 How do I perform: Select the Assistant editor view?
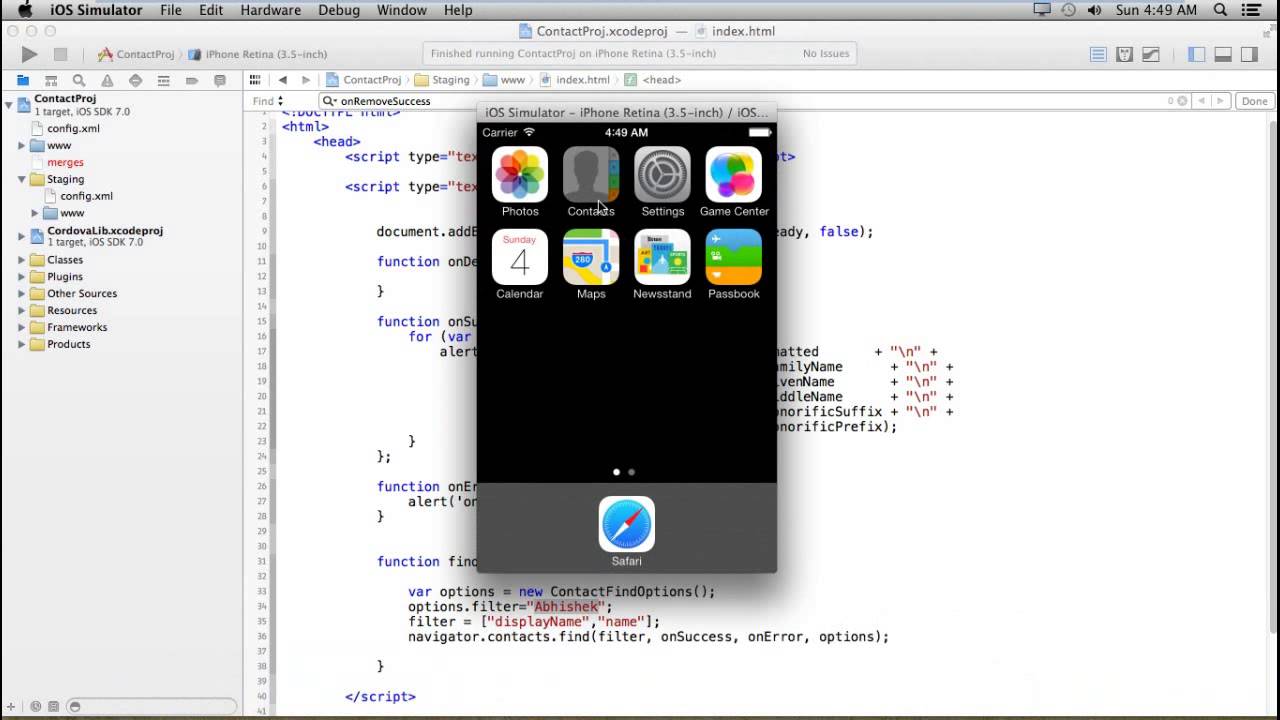click(x=1124, y=55)
